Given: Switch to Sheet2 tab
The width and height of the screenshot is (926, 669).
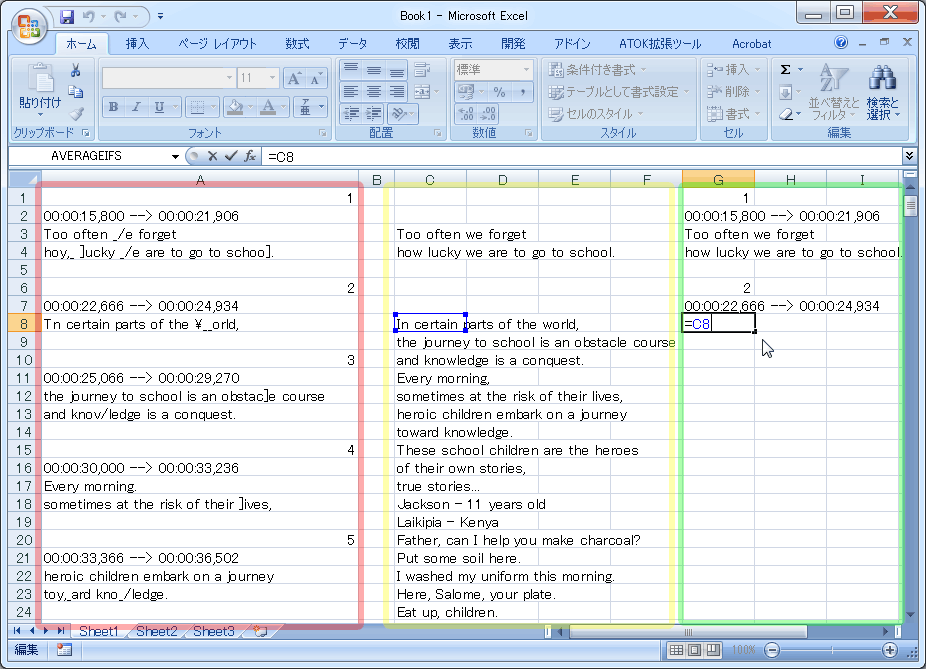Looking at the screenshot, I should [x=156, y=631].
